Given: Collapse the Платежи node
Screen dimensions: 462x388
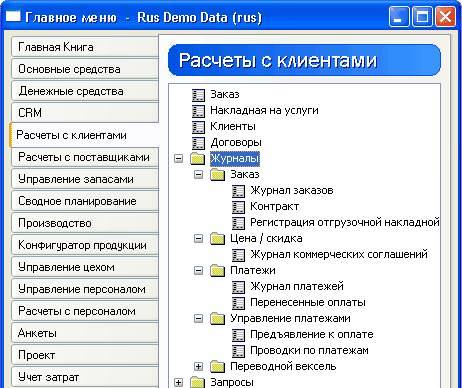Looking at the screenshot, I should 199,270.
